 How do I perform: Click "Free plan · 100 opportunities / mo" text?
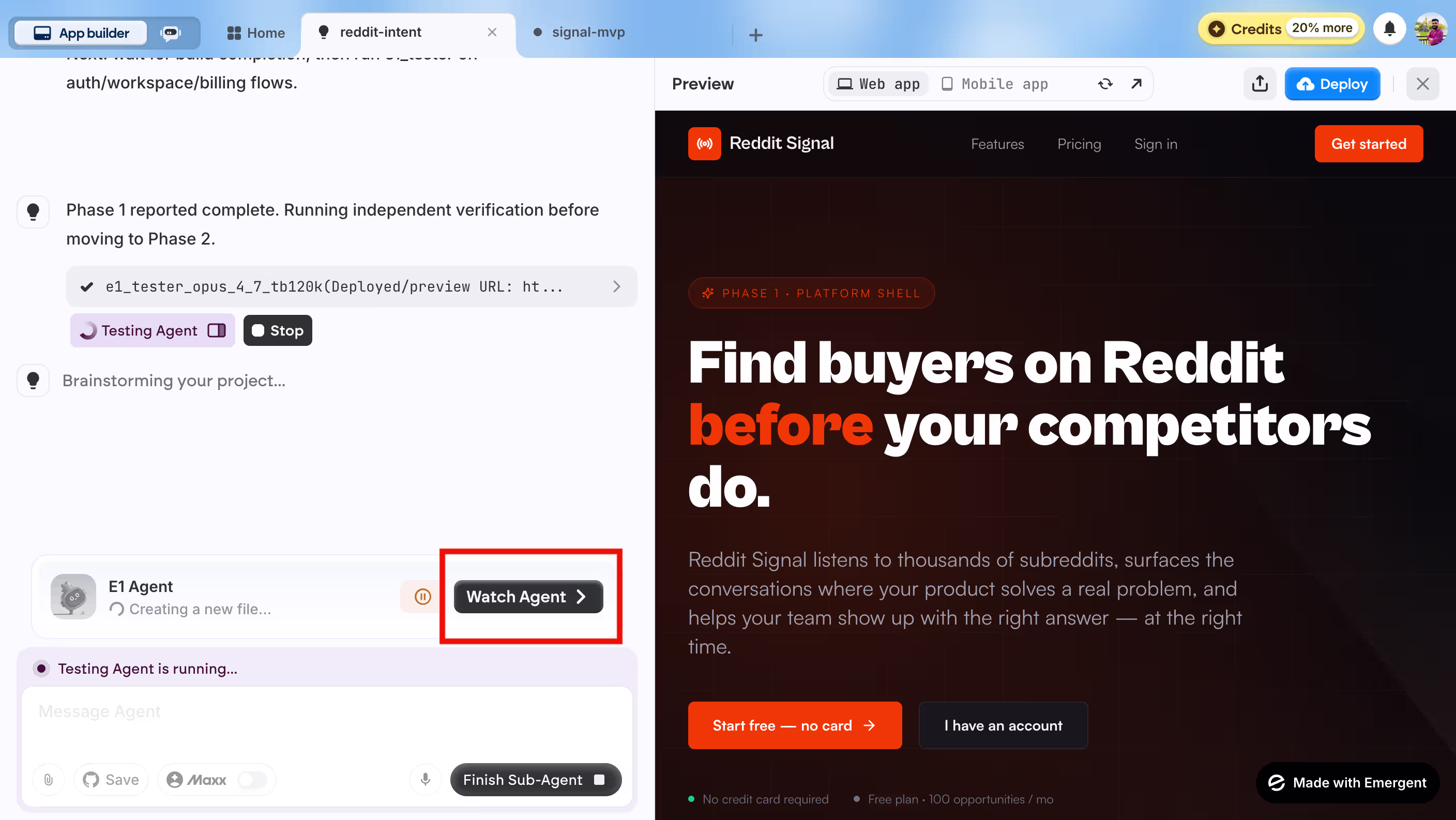pos(960,799)
